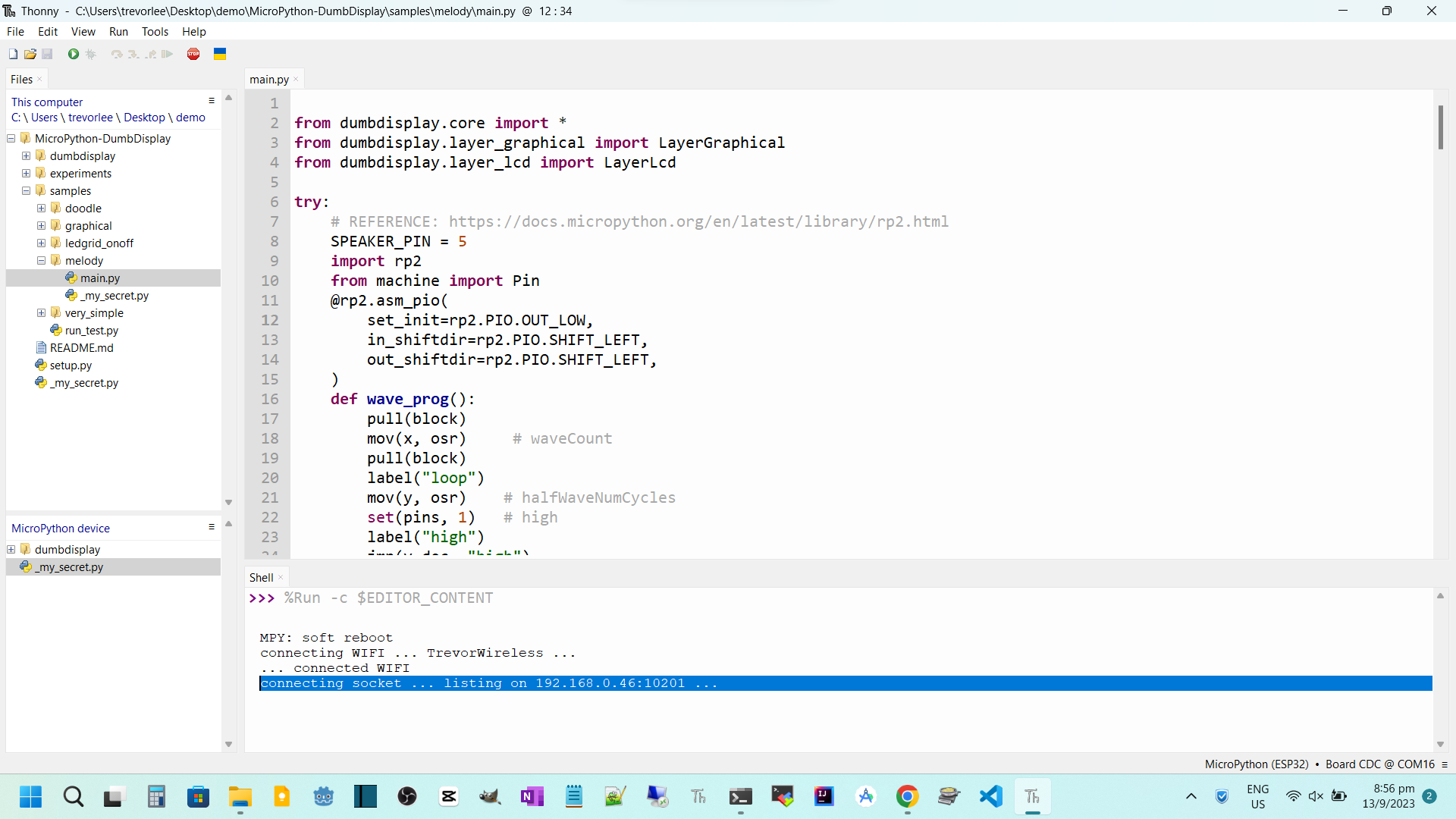The image size is (1456, 819).
Task: Close the Shell panel tab
Action: 281,578
